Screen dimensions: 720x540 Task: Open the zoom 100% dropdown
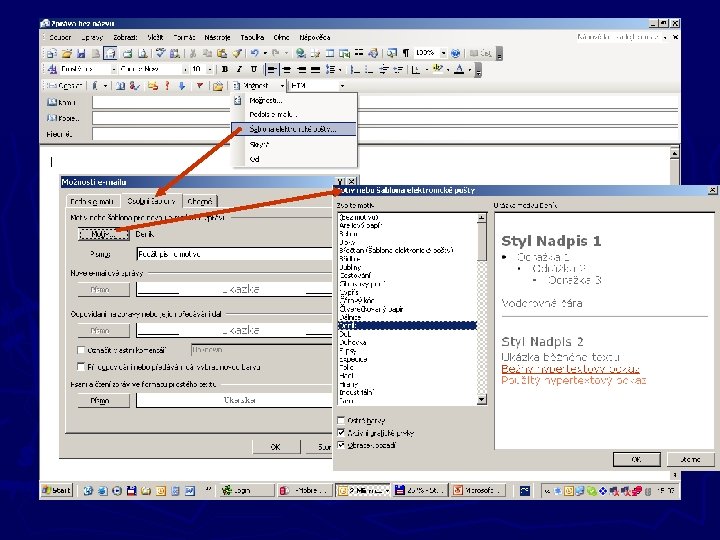(444, 53)
